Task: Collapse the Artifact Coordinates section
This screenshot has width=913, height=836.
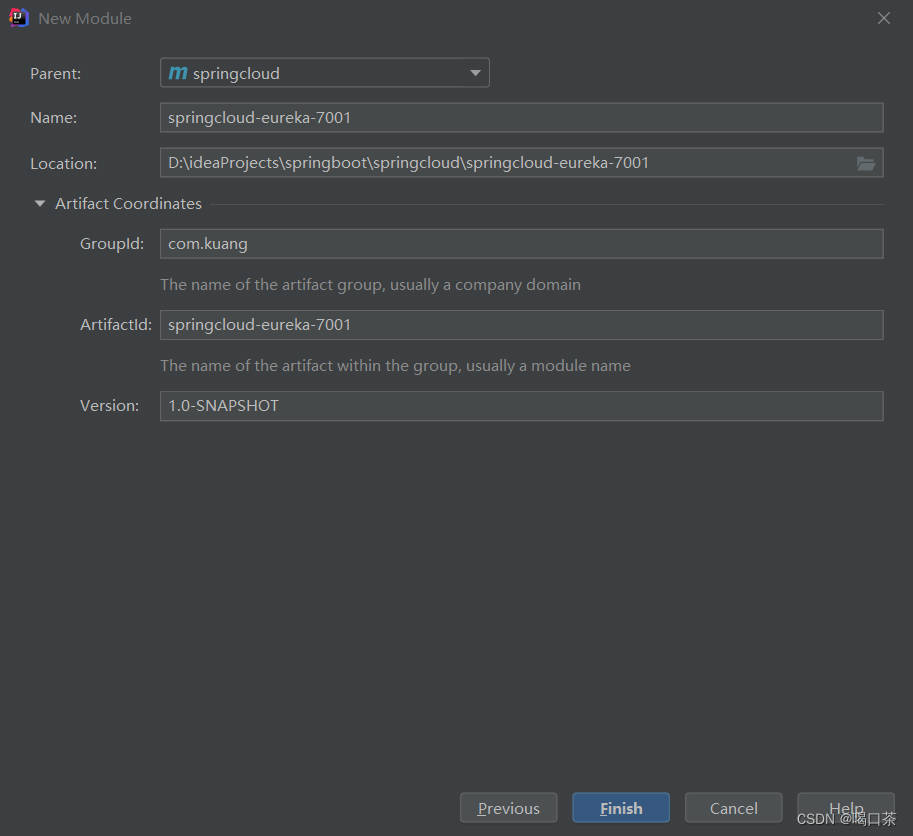Action: 40,203
